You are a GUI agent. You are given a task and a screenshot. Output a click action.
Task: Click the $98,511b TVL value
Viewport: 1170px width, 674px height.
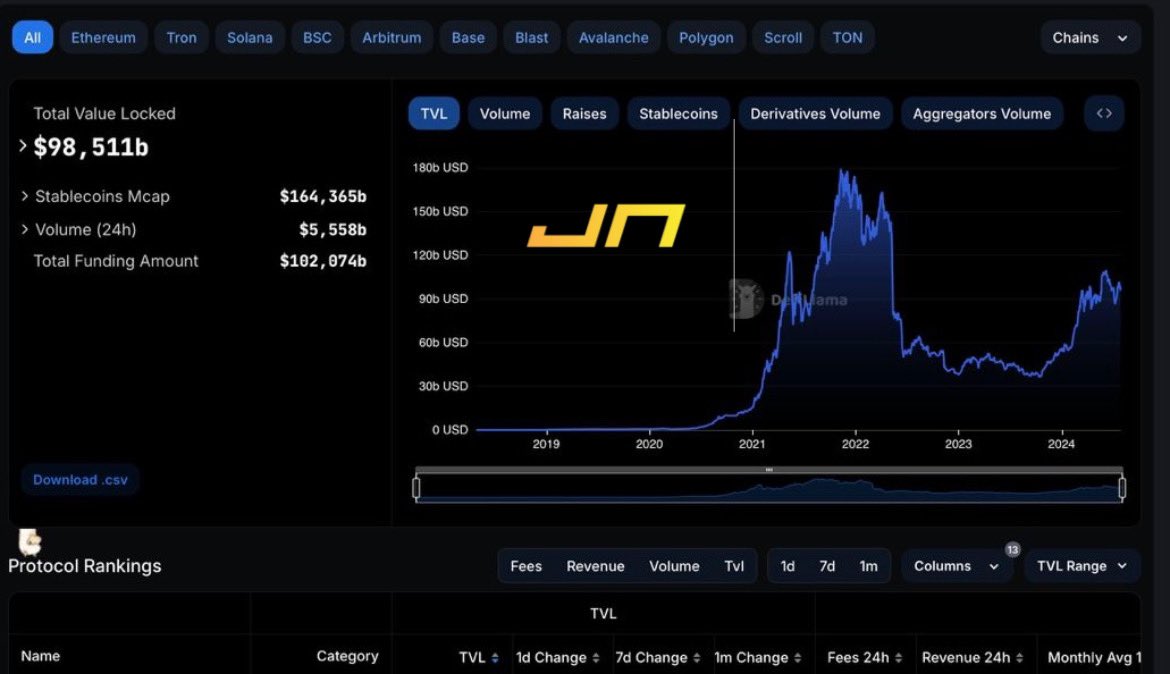coord(91,147)
